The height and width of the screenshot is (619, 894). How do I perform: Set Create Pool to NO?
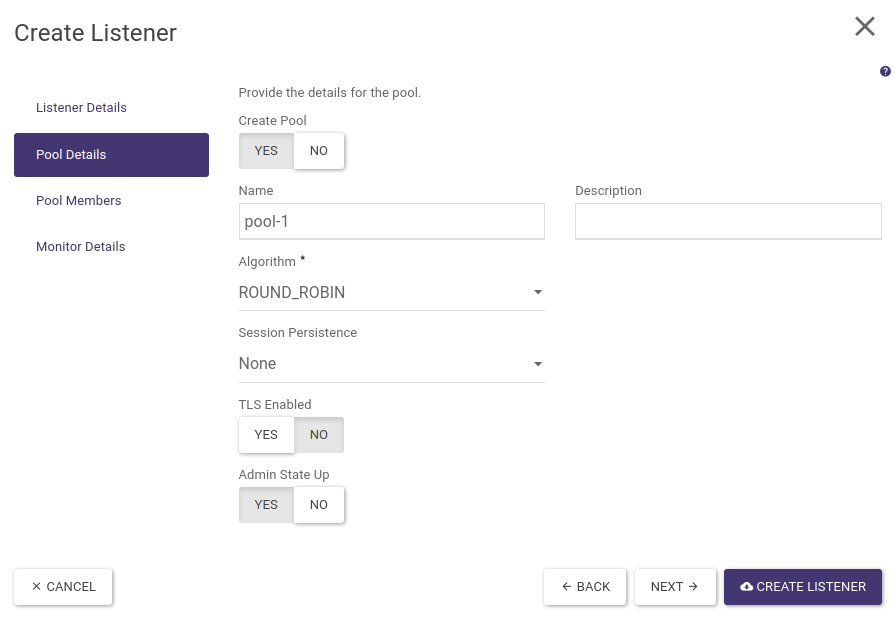318,151
